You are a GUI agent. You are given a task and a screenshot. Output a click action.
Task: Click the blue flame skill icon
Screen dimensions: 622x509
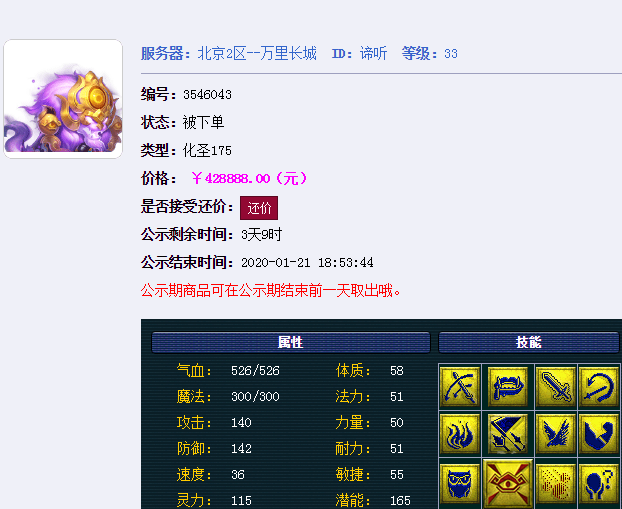click(460, 434)
